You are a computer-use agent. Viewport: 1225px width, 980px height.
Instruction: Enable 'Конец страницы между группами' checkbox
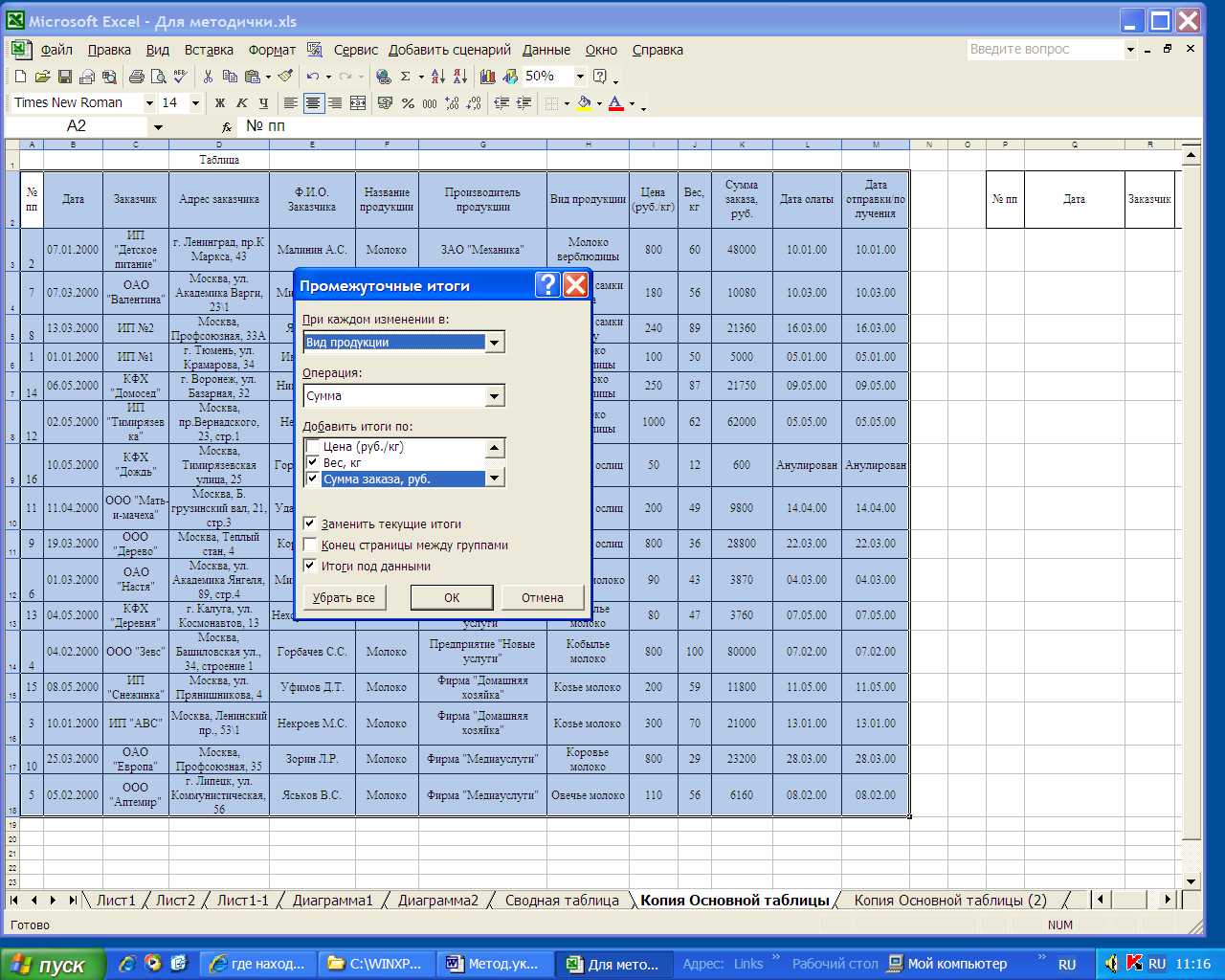(309, 545)
